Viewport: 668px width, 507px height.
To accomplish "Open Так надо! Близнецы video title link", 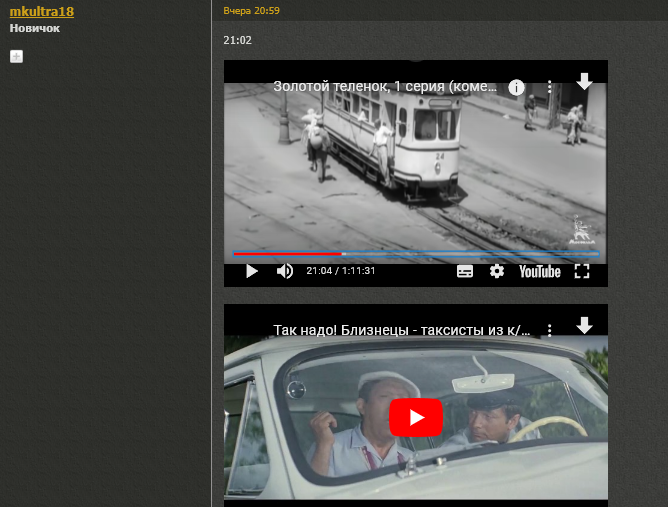I will point(402,330).
